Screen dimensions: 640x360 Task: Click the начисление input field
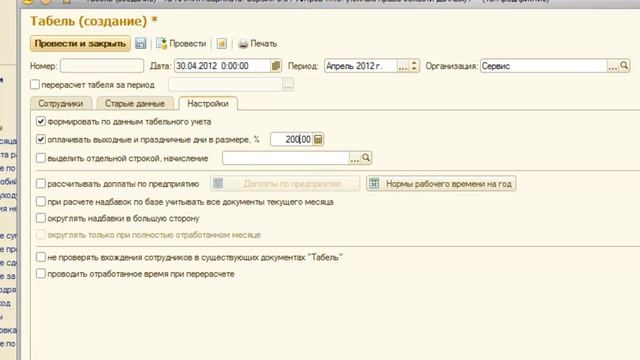pos(286,158)
